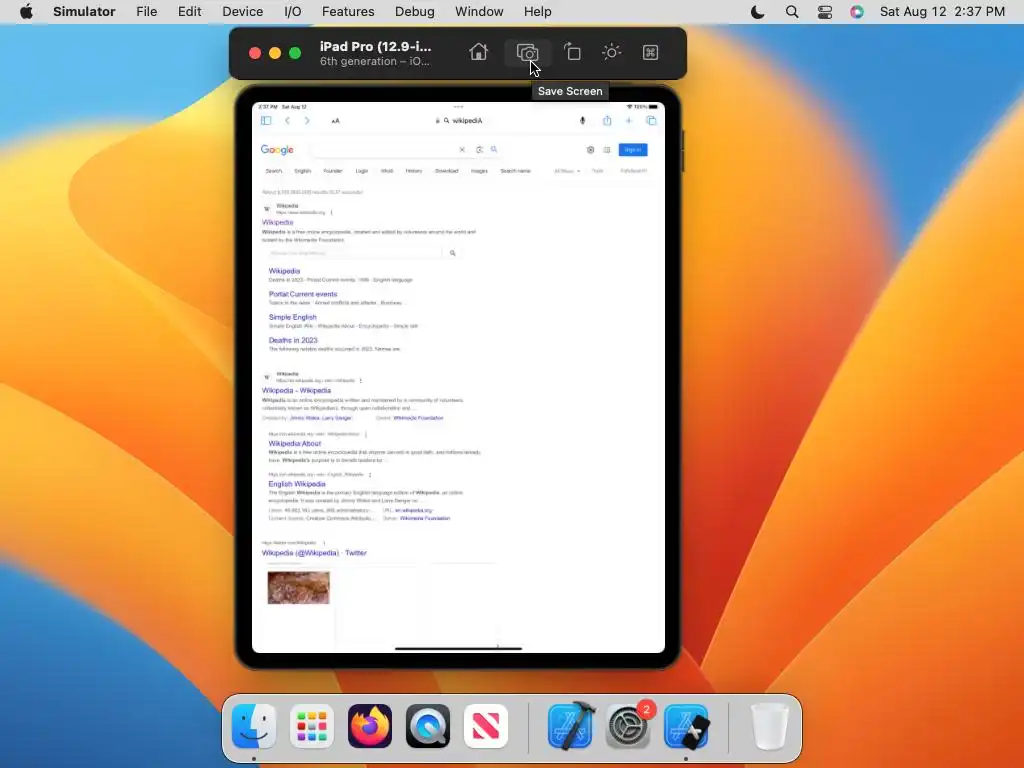Open the Safari tab overview icon
Screen dimensions: 1024x768
[651, 121]
